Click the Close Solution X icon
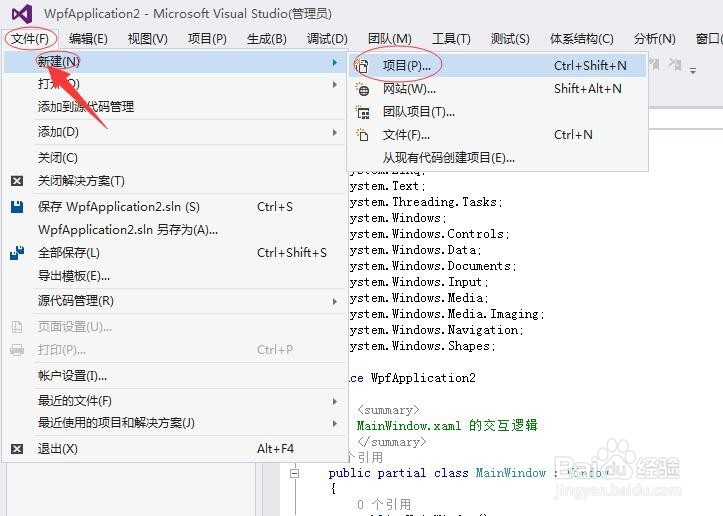The width and height of the screenshot is (723, 516). [x=17, y=181]
